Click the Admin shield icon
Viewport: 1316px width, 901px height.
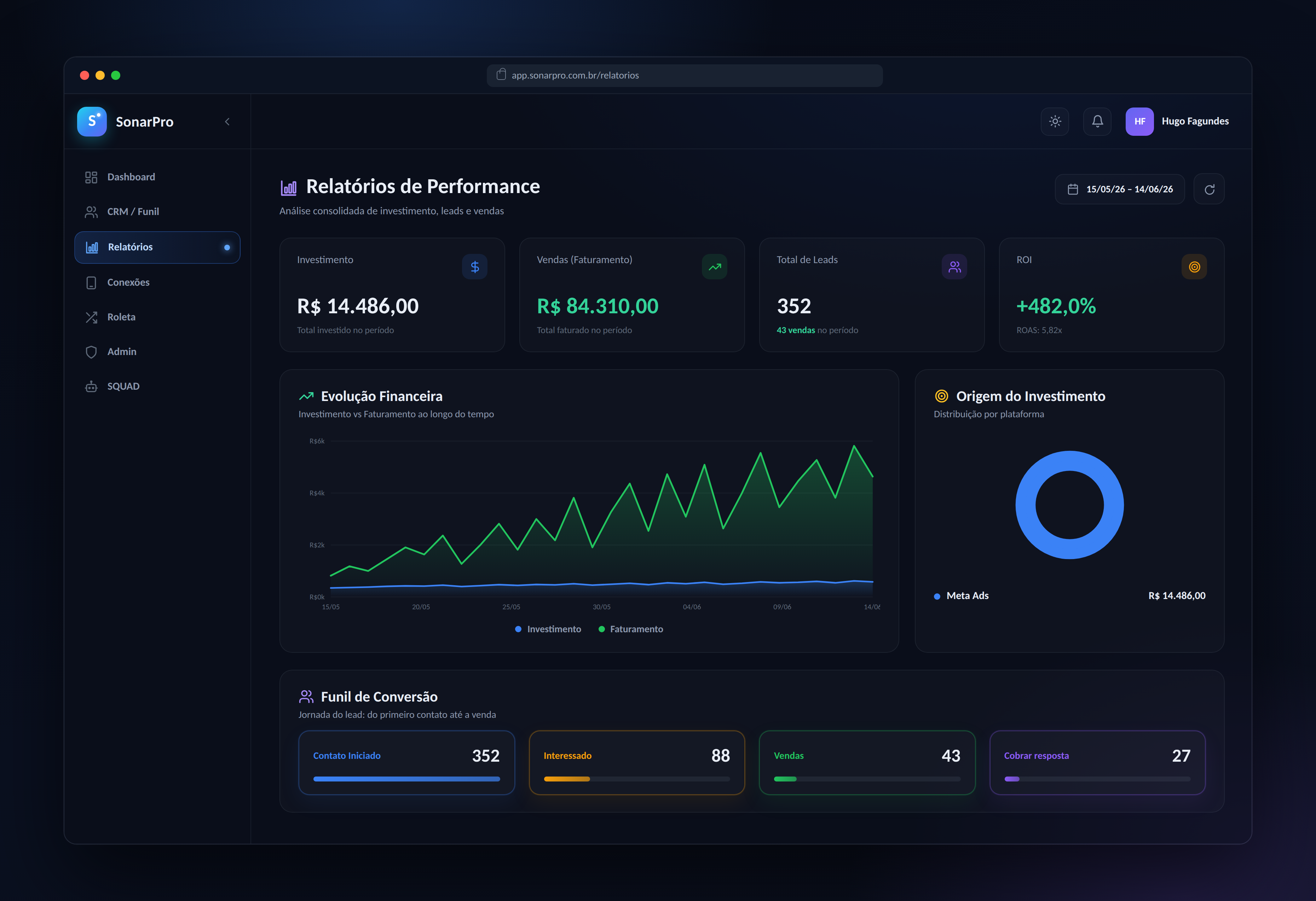tap(91, 351)
